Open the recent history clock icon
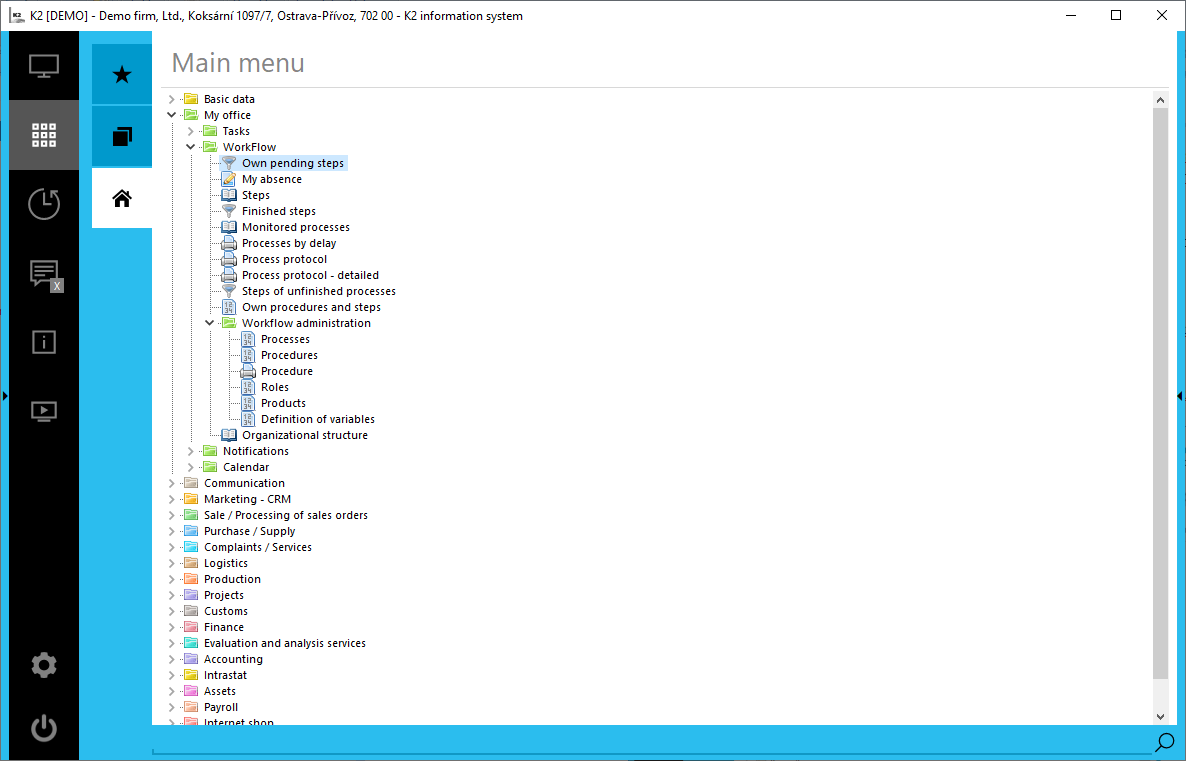Screen dimensions: 1186x761 (44, 204)
